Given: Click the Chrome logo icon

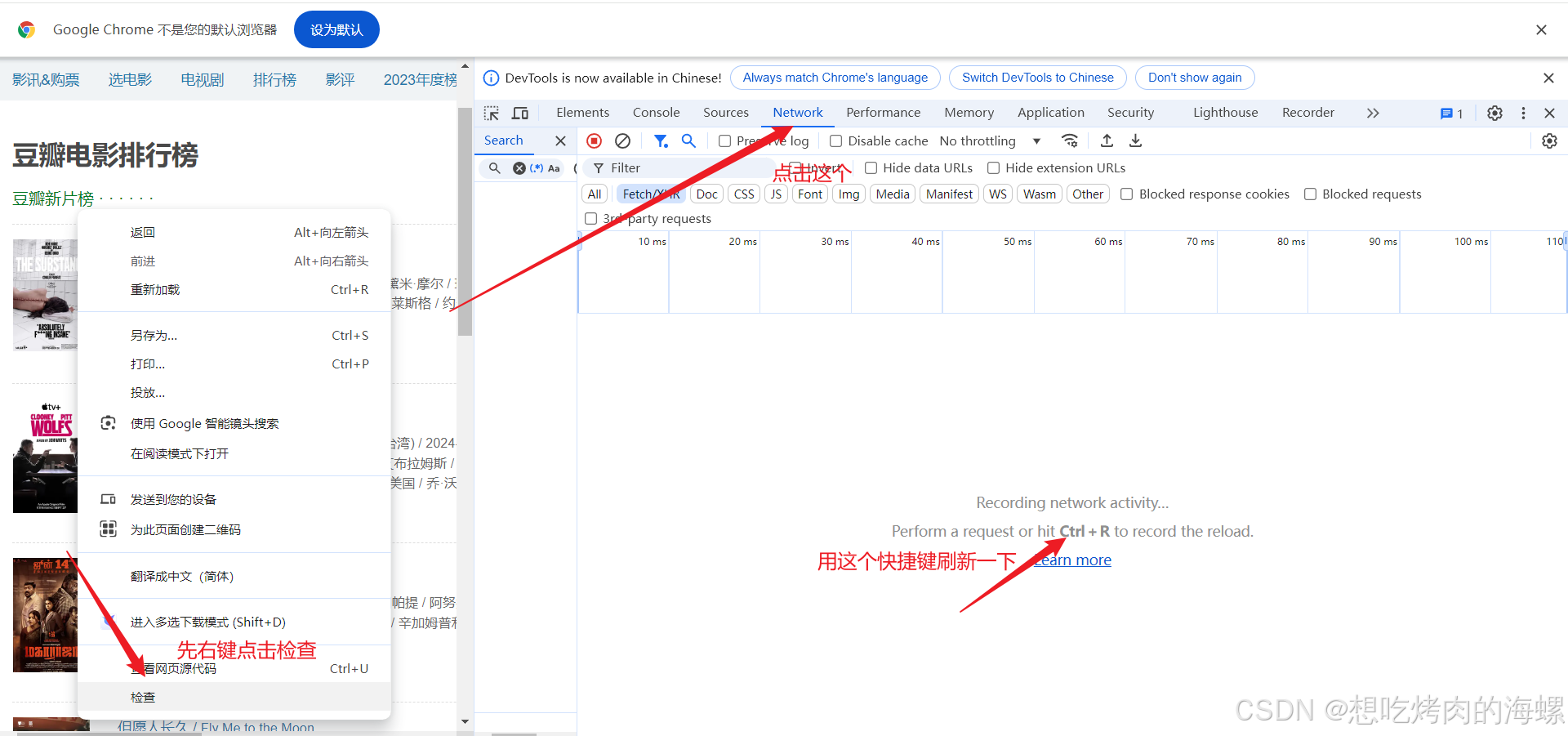Looking at the screenshot, I should 27,30.
